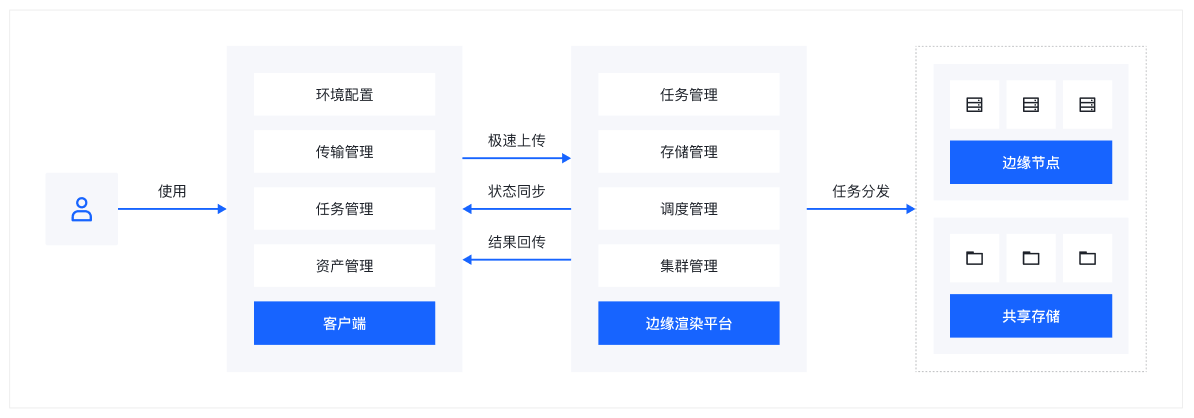
Task: Click the 任务分发 arrow label
Action: tap(861, 191)
